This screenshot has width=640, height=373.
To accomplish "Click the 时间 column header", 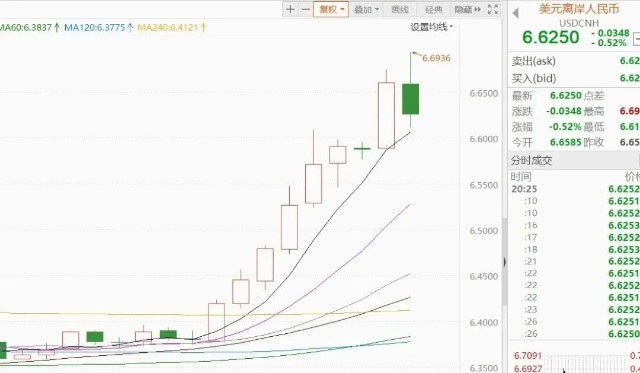I will (x=521, y=176).
